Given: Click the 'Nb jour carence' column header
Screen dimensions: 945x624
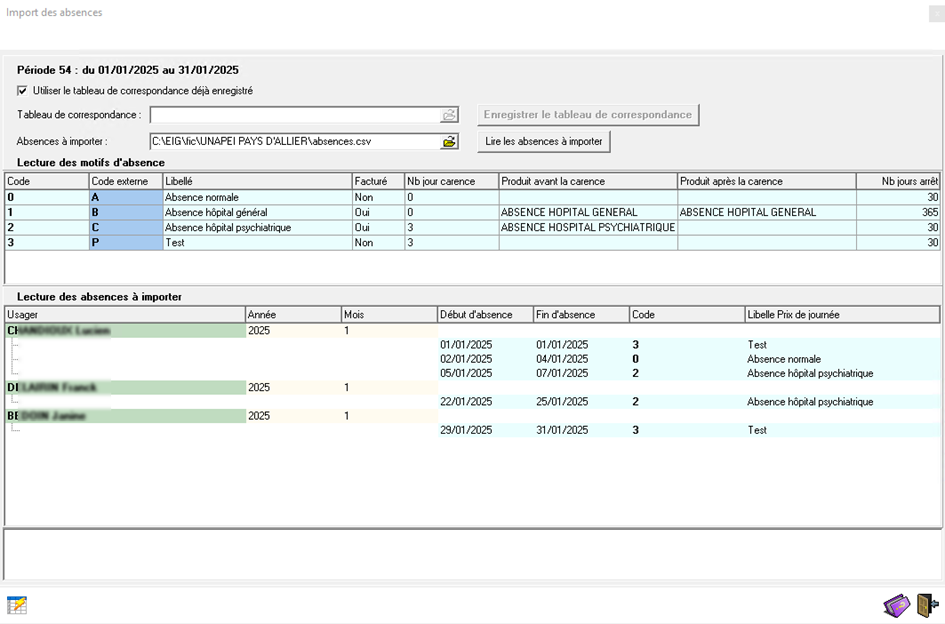Looking at the screenshot, I should (x=452, y=181).
